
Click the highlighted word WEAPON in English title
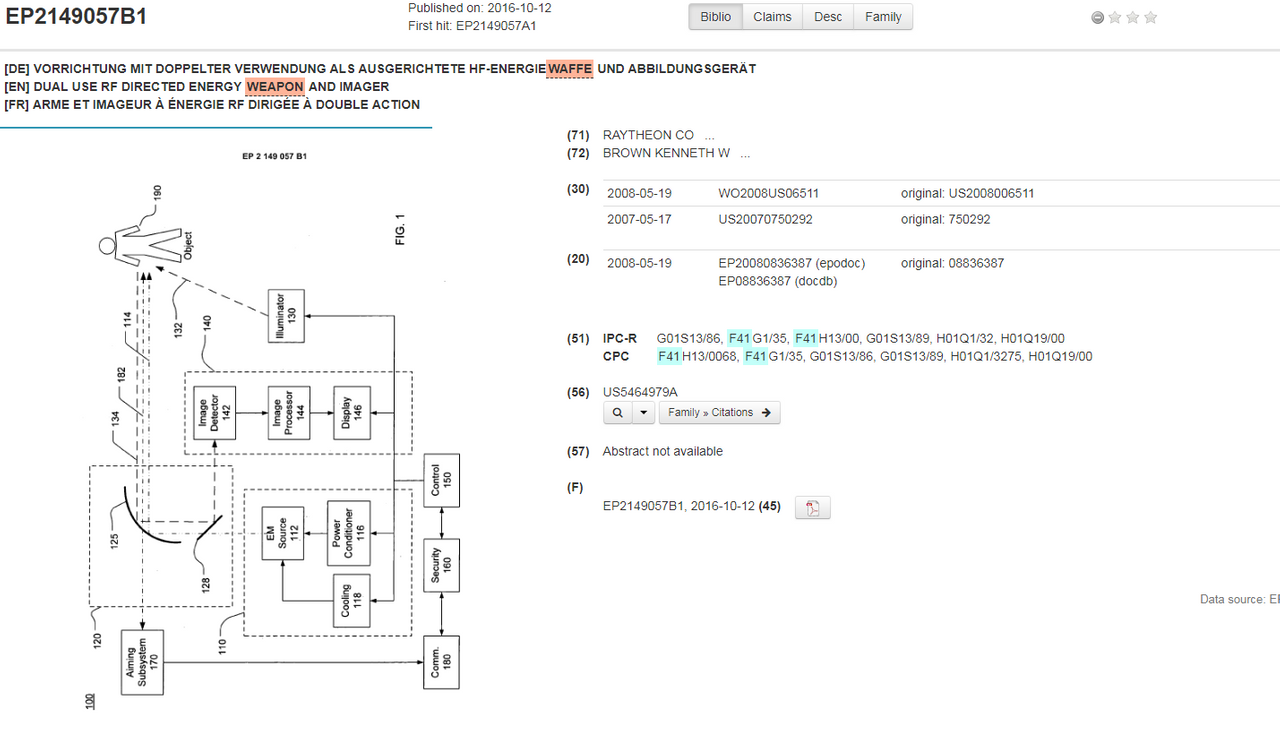(275, 87)
